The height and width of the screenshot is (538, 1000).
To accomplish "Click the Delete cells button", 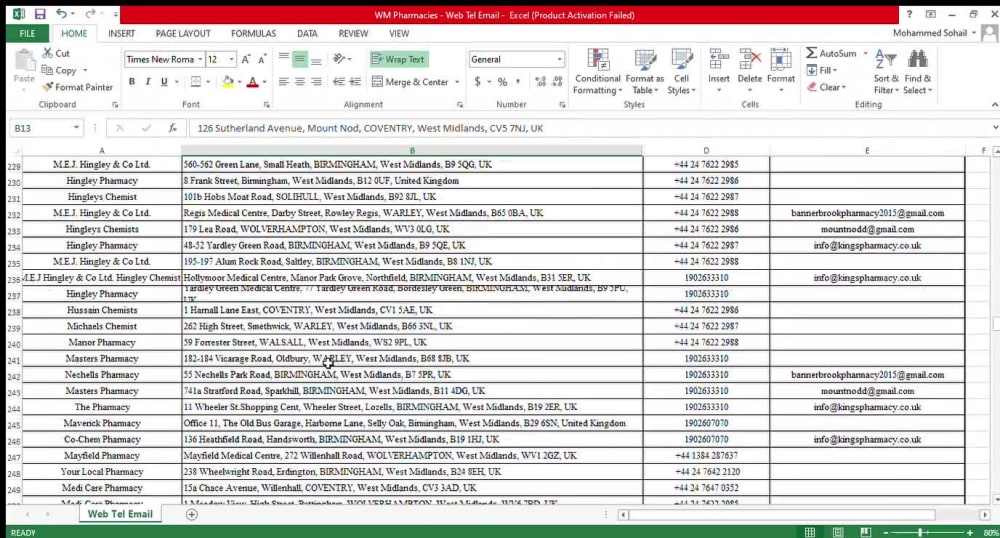I will pyautogui.click(x=749, y=71).
